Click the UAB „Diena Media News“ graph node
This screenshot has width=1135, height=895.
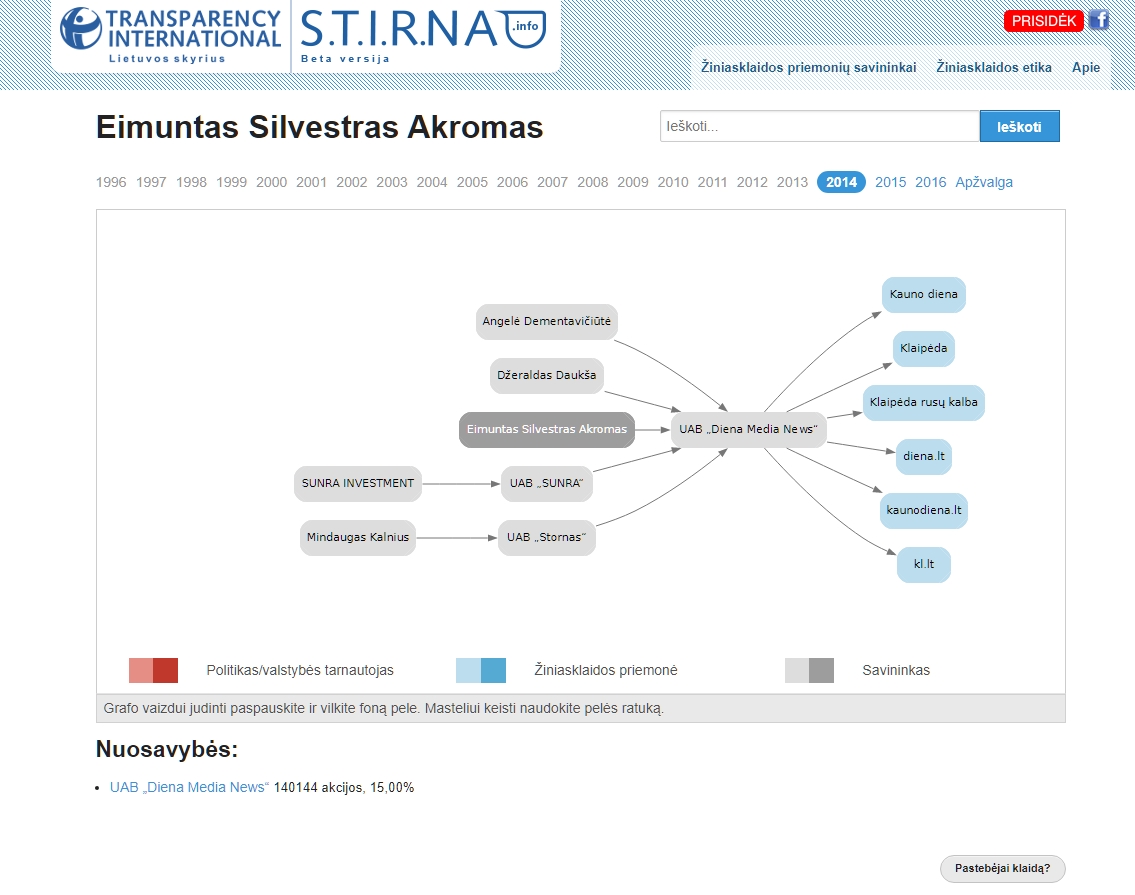pos(748,429)
